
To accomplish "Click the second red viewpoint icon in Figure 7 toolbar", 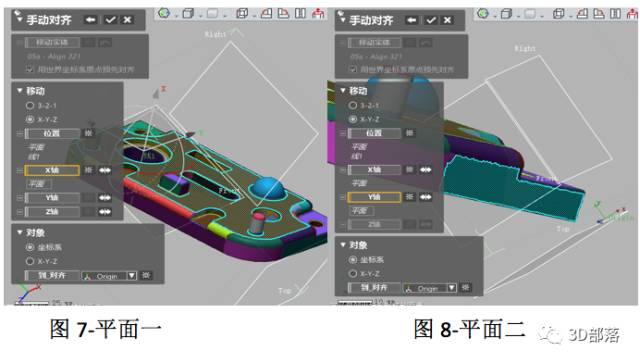I will tap(283, 13).
